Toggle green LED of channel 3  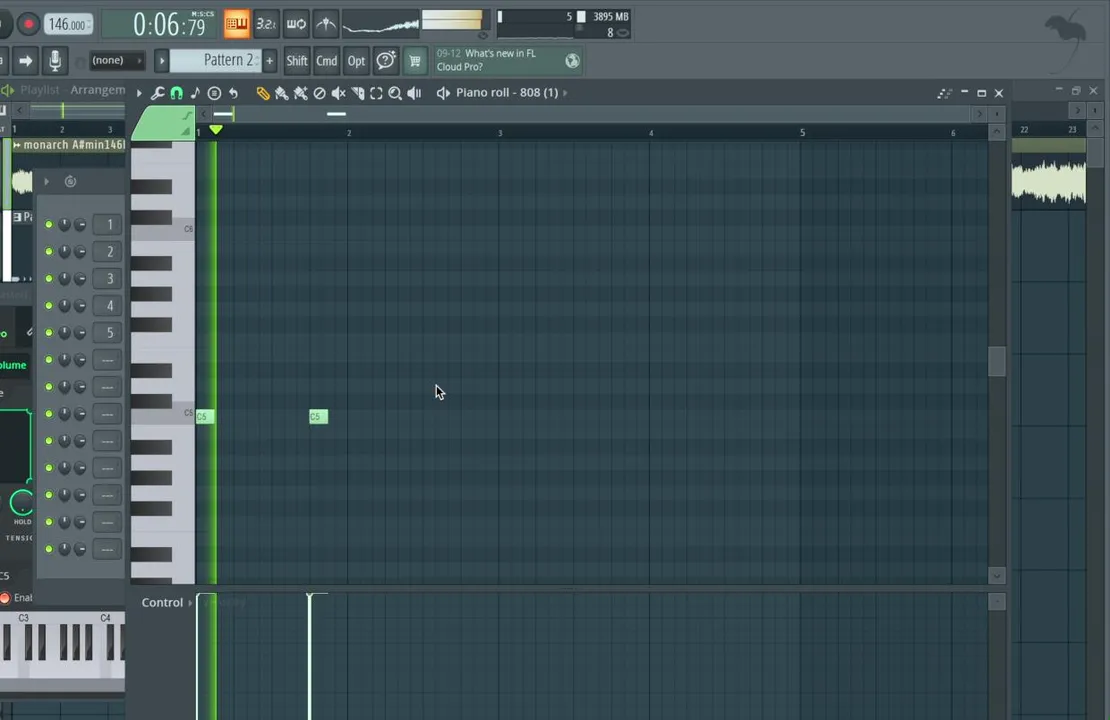pyautogui.click(x=49, y=278)
